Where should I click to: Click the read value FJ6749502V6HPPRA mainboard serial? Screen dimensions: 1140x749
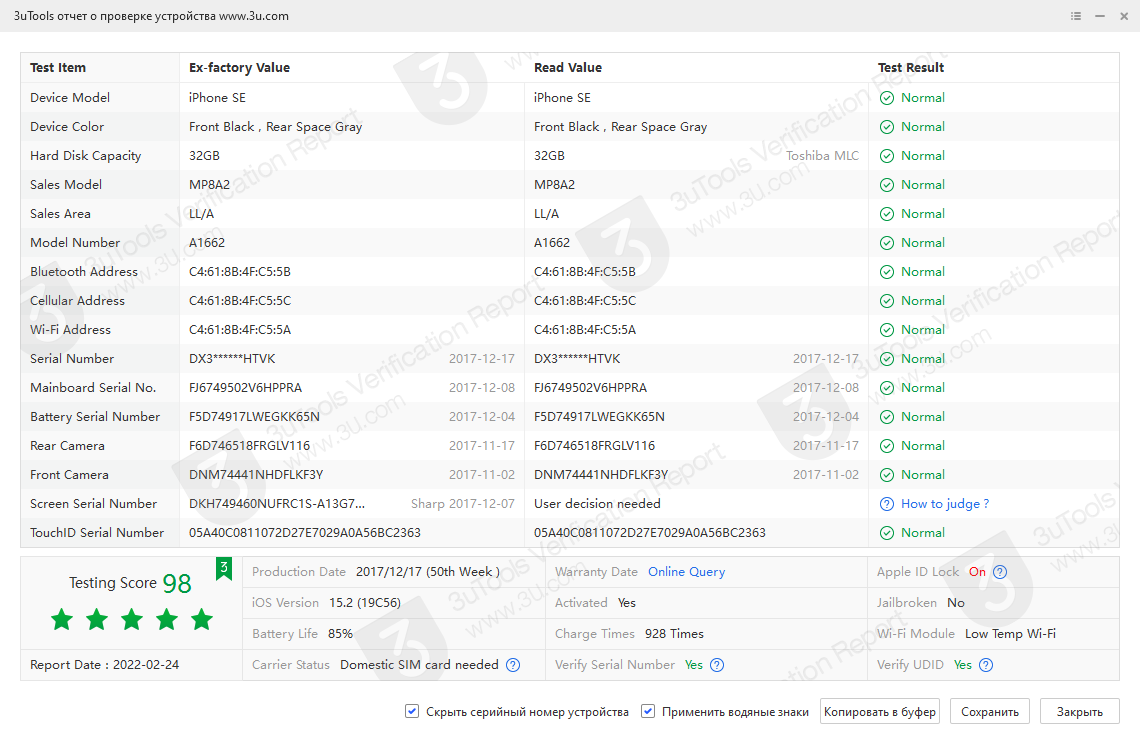pyautogui.click(x=590, y=388)
